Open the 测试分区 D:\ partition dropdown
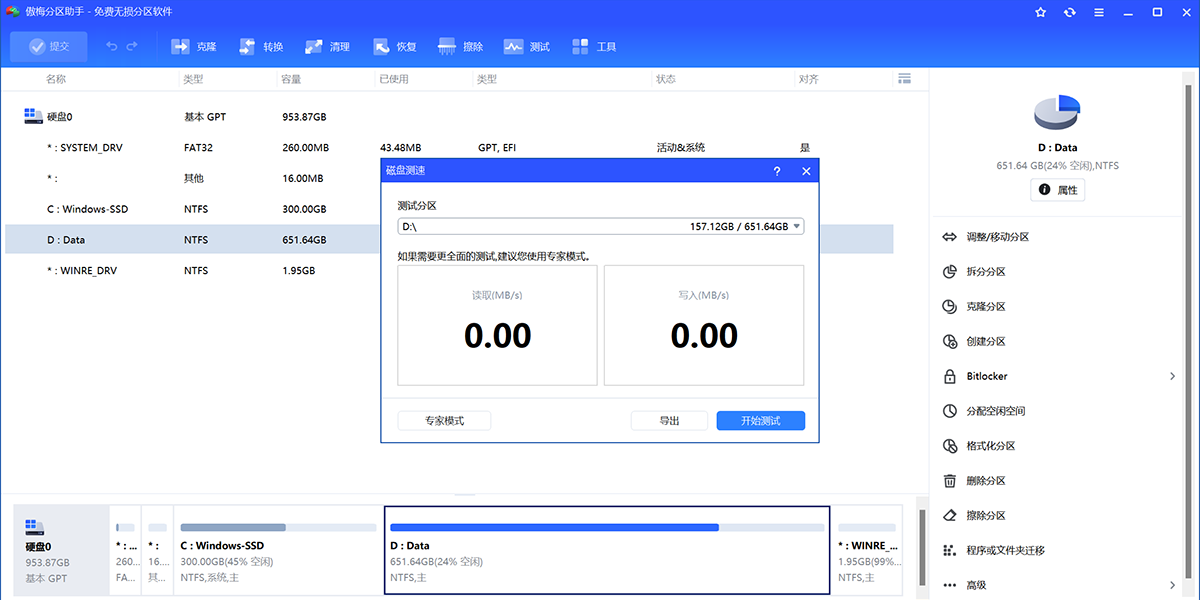The width and height of the screenshot is (1200, 600). click(x=600, y=227)
